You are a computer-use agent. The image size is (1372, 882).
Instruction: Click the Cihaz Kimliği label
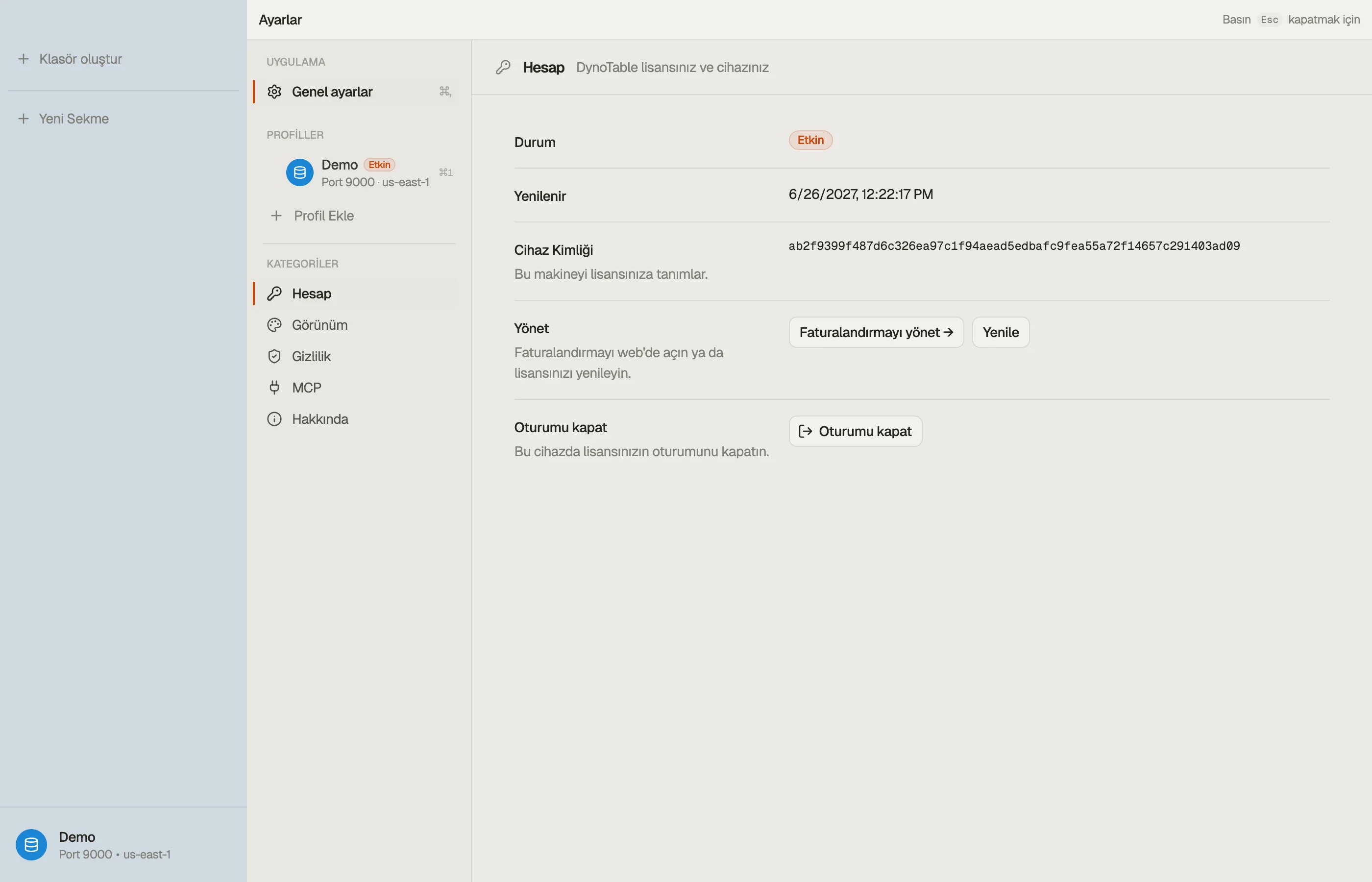(x=553, y=250)
